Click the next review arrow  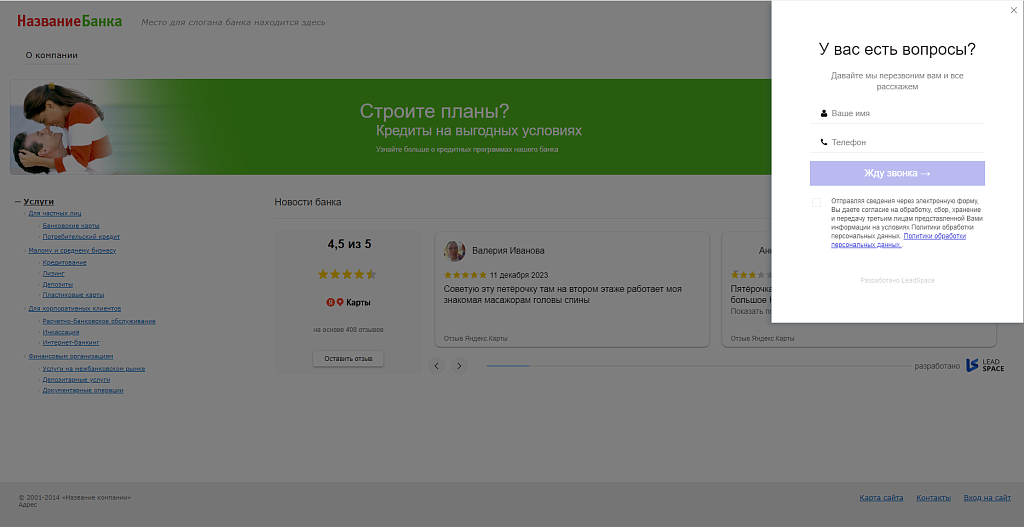click(460, 366)
